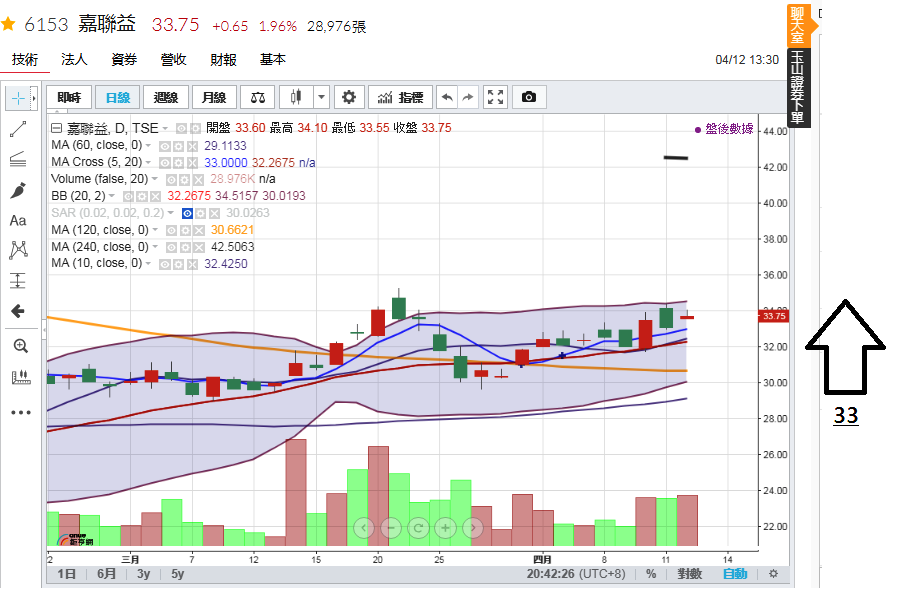The height and width of the screenshot is (600, 900).
Task: Toggle percent scale mode
Action: click(x=651, y=574)
